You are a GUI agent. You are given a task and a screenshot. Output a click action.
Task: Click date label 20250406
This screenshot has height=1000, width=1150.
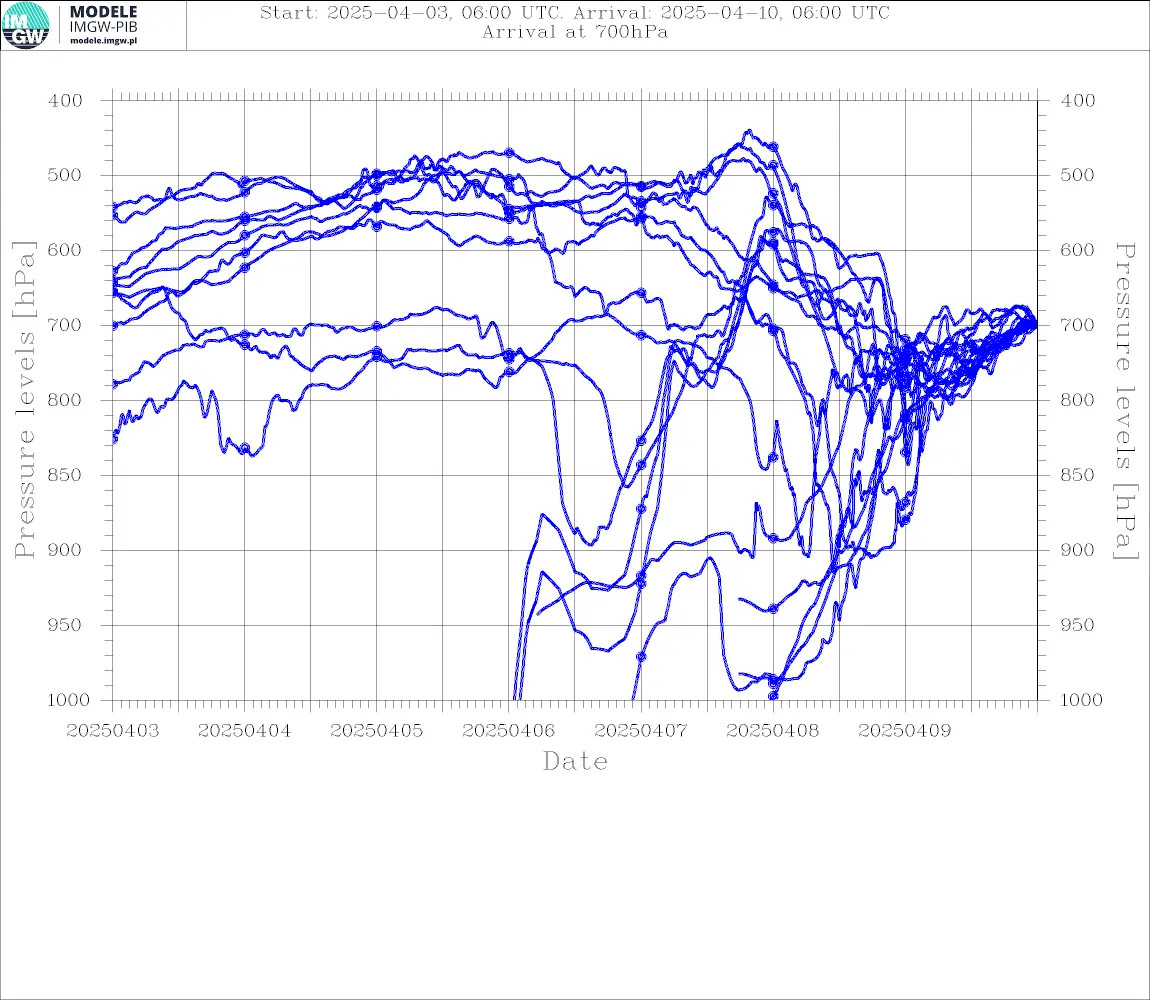click(x=508, y=731)
